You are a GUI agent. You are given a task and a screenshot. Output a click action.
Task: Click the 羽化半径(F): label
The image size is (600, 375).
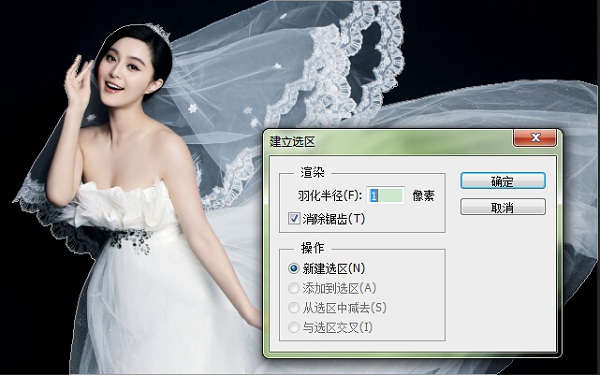pos(330,196)
